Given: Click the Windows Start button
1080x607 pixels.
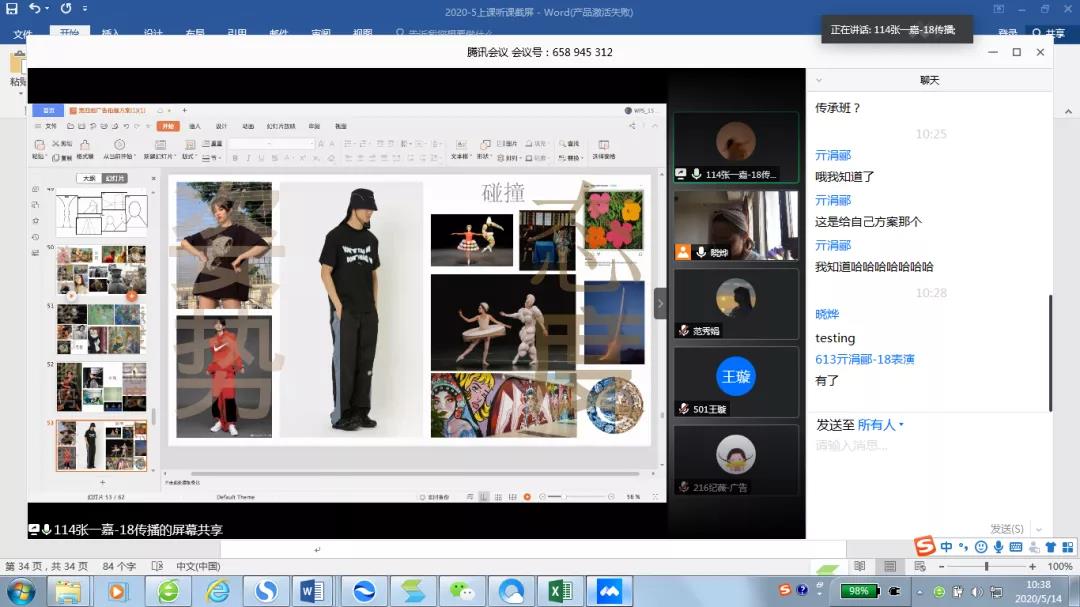Looking at the screenshot, I should pyautogui.click(x=19, y=591).
